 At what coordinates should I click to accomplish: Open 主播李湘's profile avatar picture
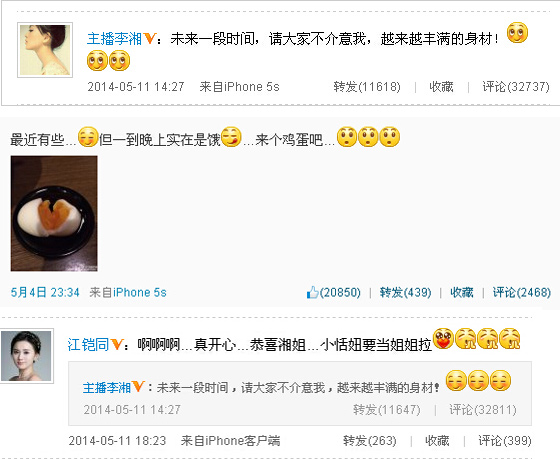pos(45,50)
